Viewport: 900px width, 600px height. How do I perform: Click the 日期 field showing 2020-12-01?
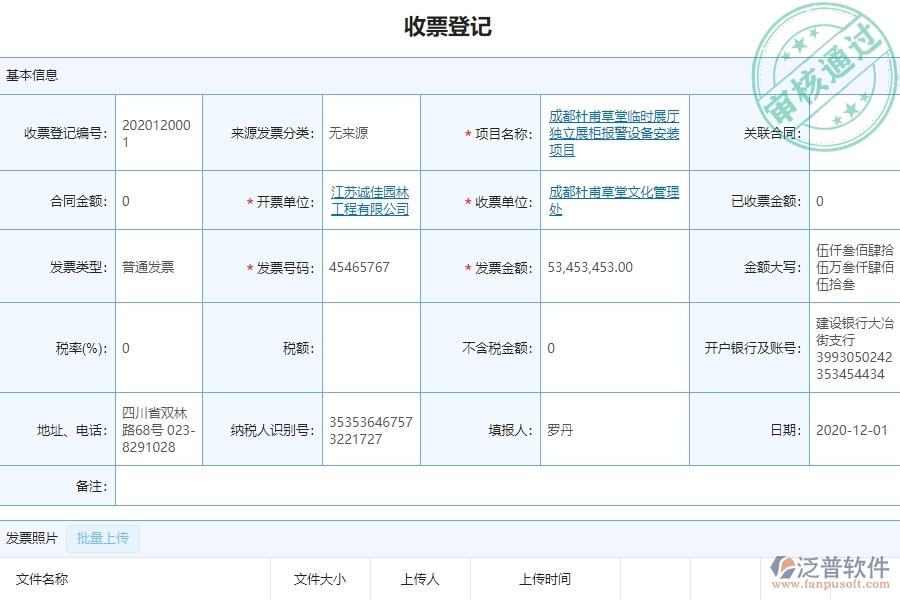(x=851, y=428)
